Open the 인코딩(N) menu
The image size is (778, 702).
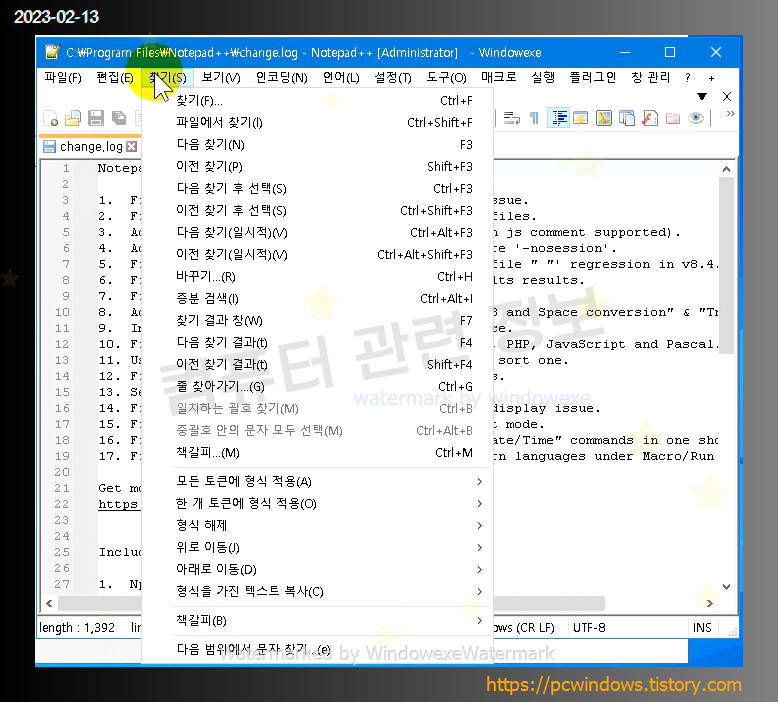point(281,77)
